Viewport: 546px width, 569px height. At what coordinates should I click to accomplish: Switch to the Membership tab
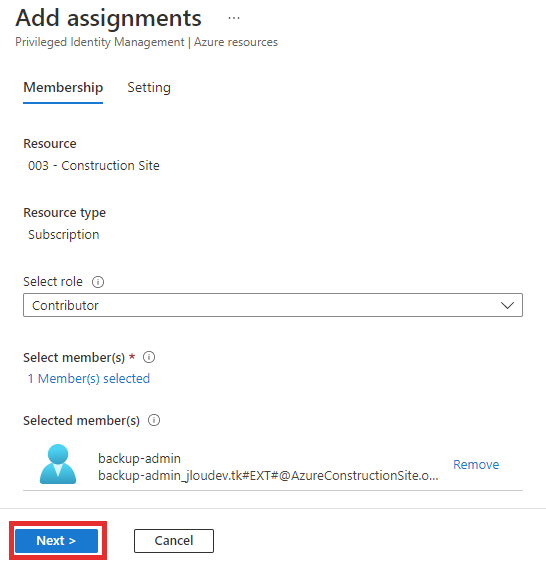click(x=63, y=87)
